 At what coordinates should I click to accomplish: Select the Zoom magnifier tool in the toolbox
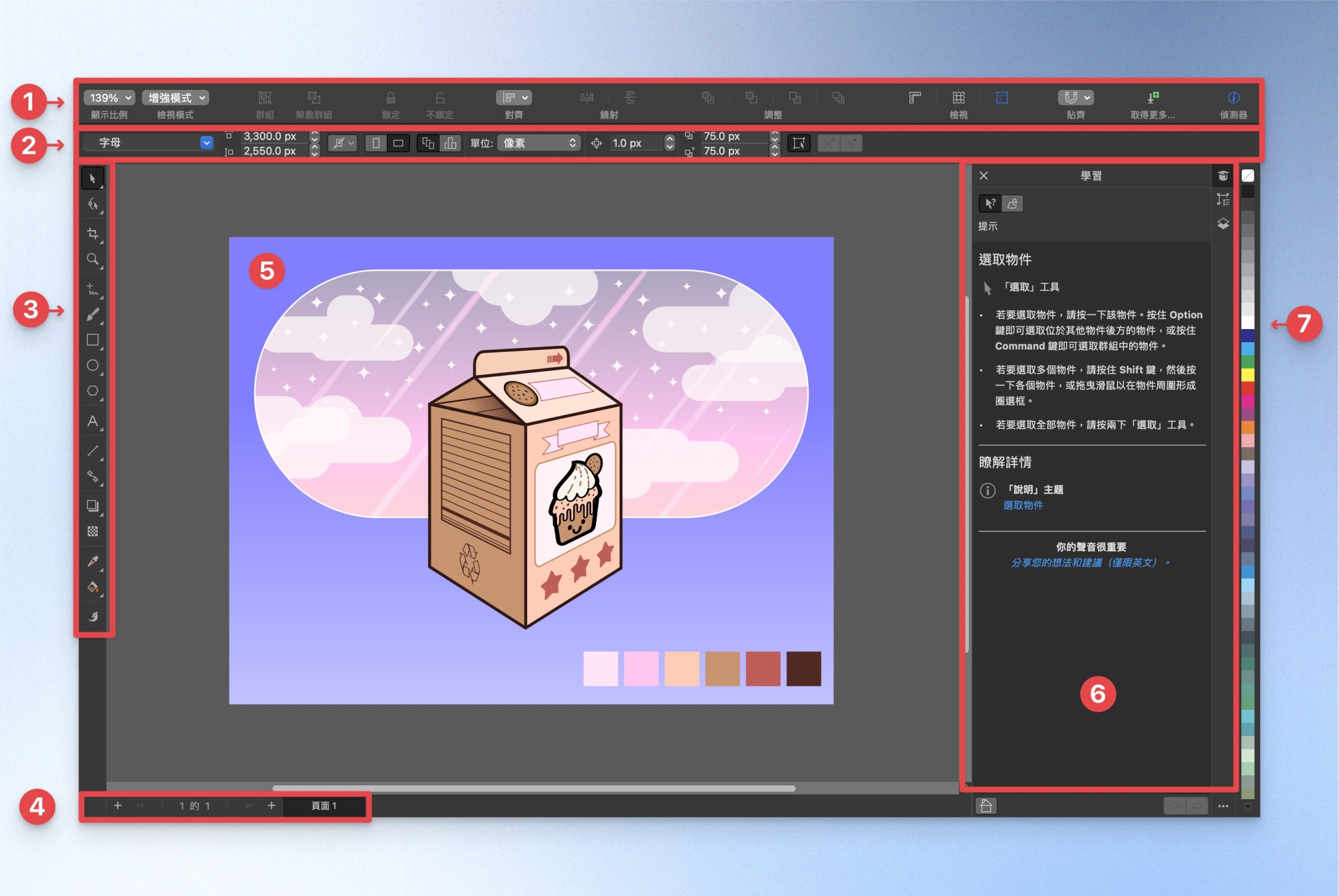coord(93,259)
